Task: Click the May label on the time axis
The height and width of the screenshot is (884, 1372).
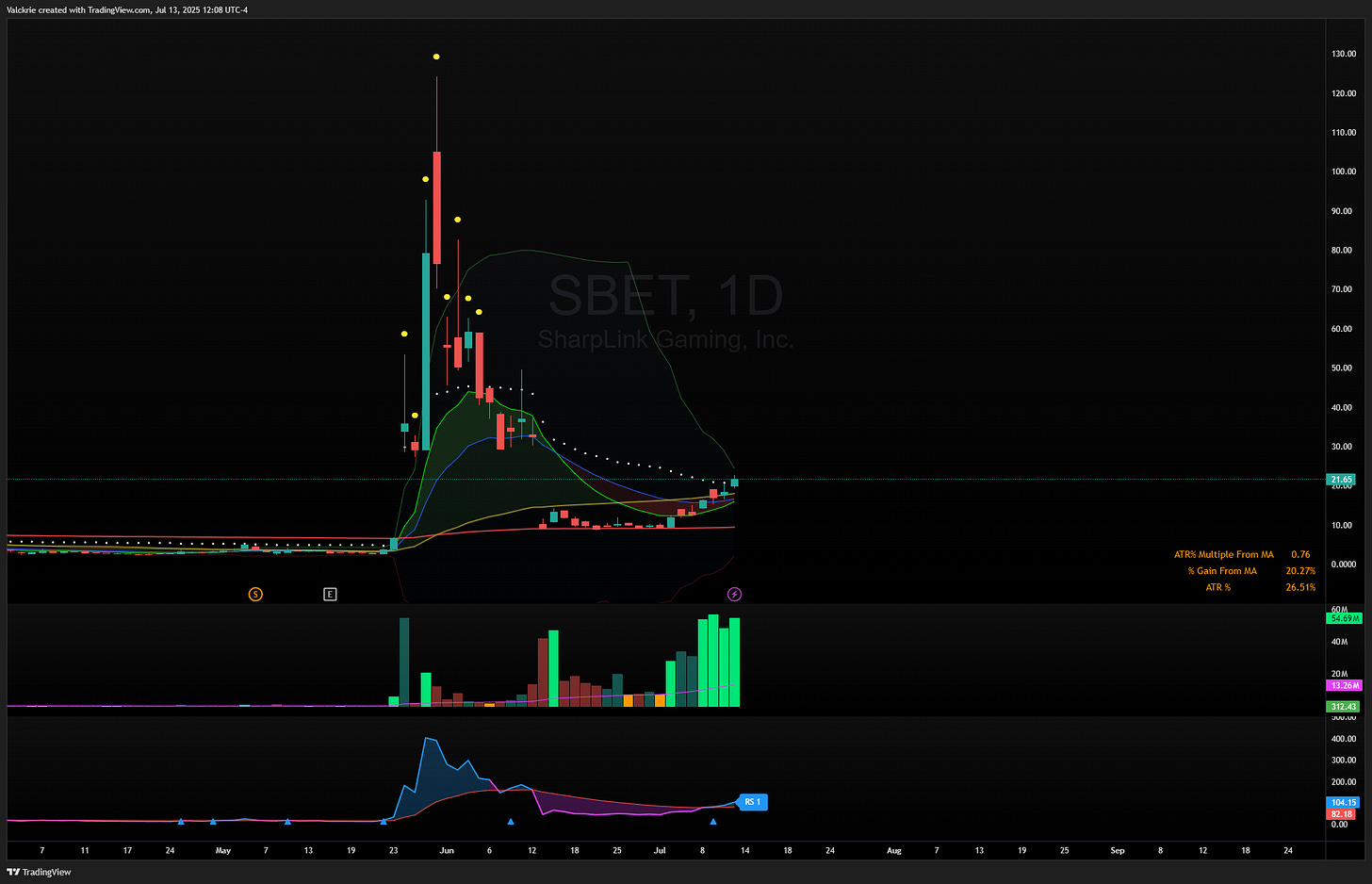Action: point(223,850)
